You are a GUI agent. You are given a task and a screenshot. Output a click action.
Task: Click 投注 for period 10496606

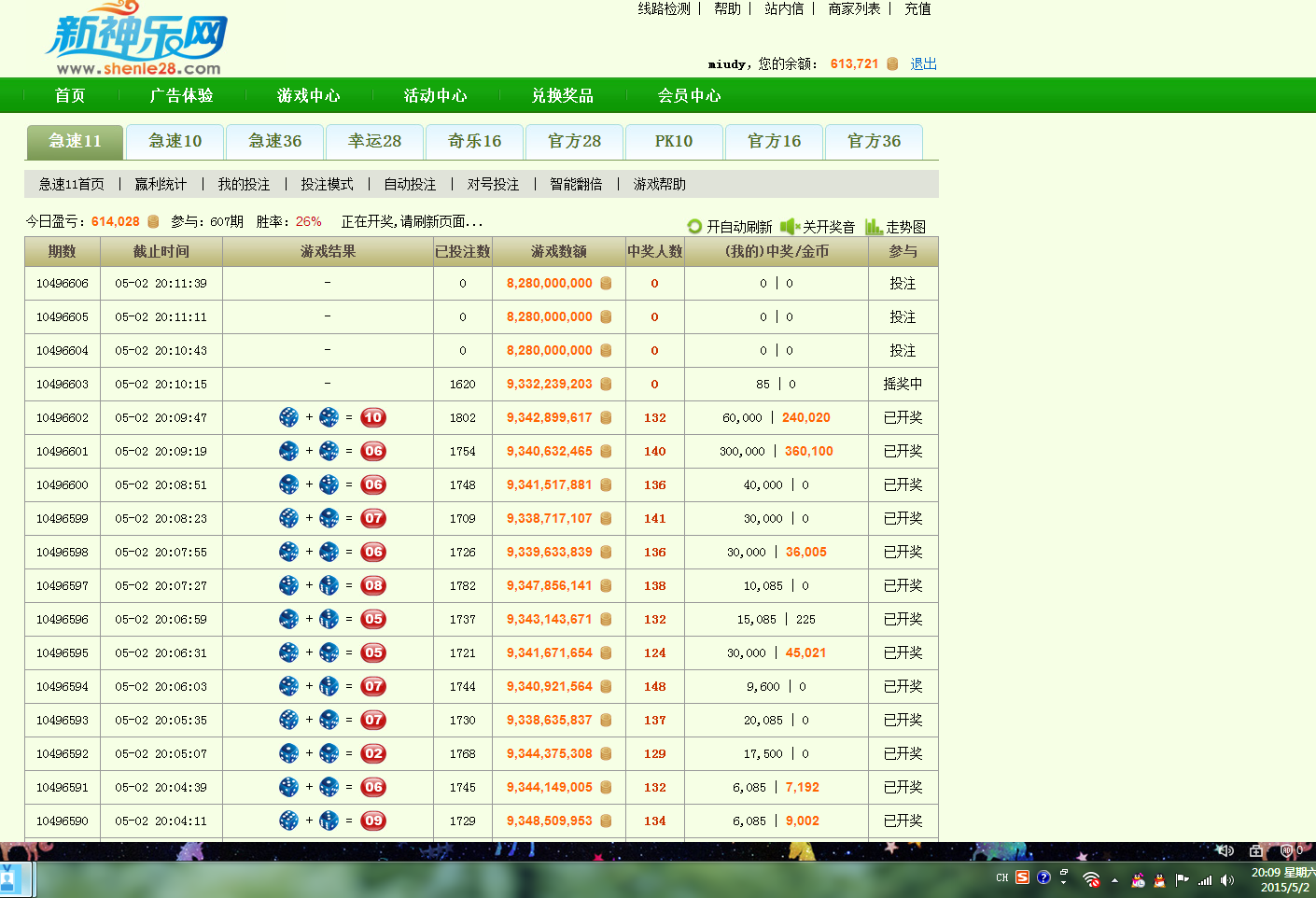click(x=903, y=283)
